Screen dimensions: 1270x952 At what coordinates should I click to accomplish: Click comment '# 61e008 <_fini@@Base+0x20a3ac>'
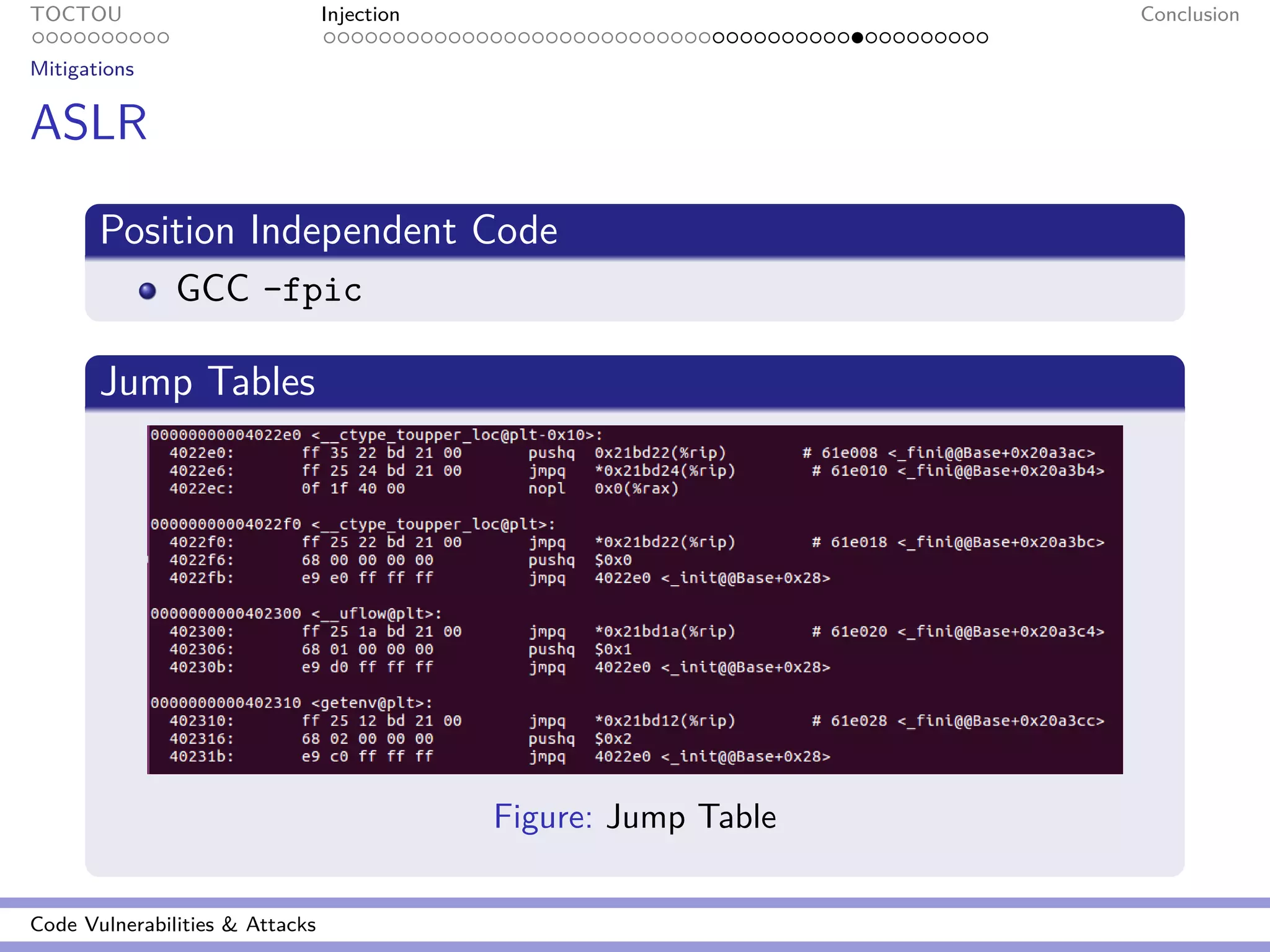949,453
